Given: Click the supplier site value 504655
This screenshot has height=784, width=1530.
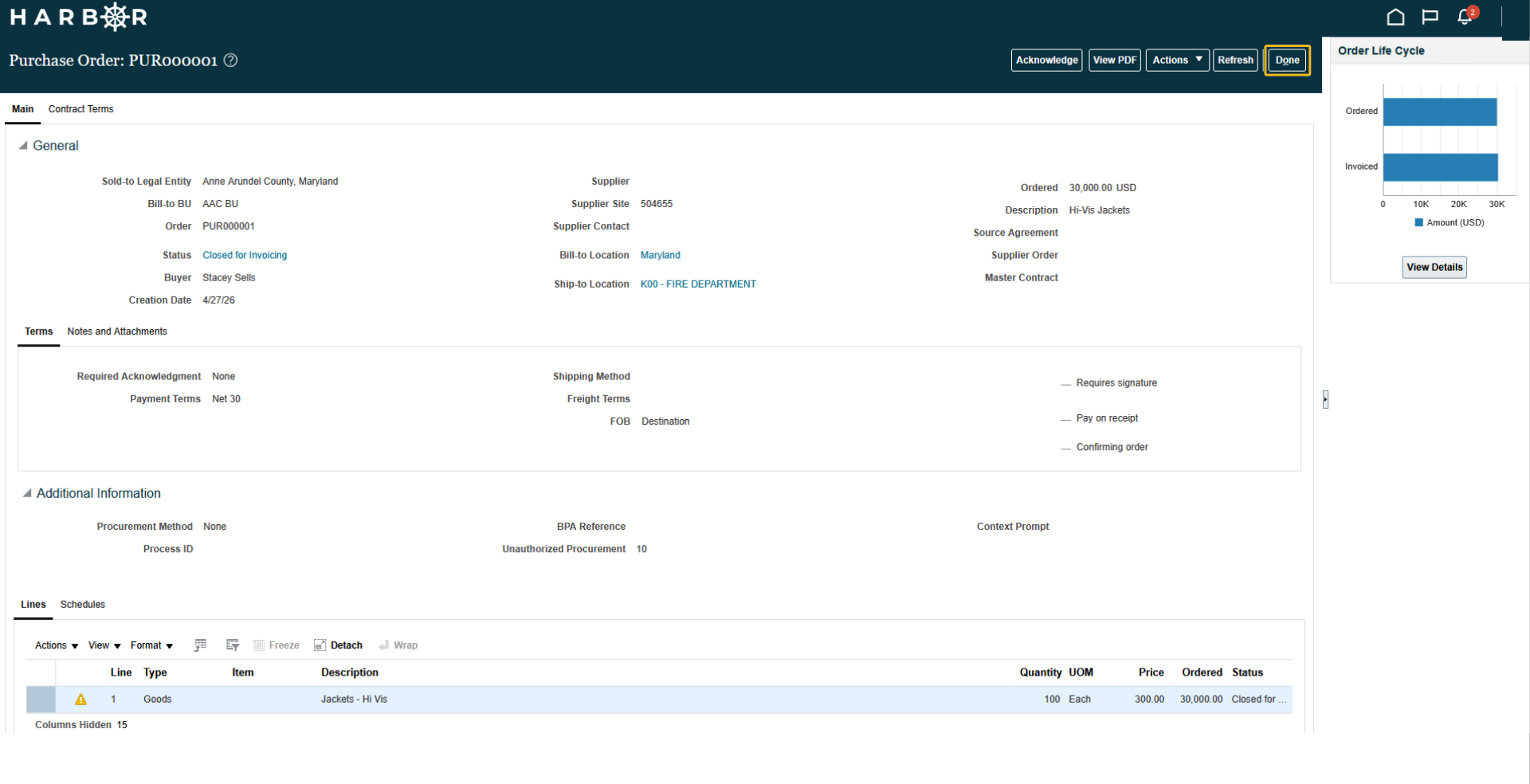Looking at the screenshot, I should point(657,204).
